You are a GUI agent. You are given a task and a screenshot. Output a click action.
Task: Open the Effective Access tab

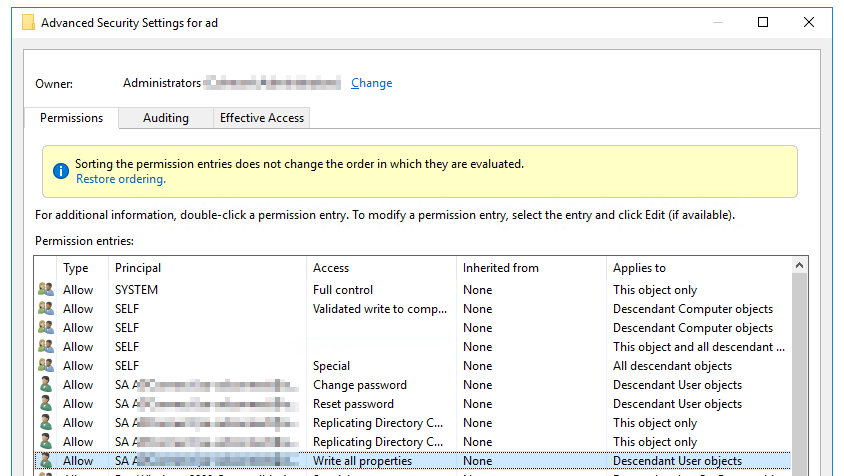(261, 118)
